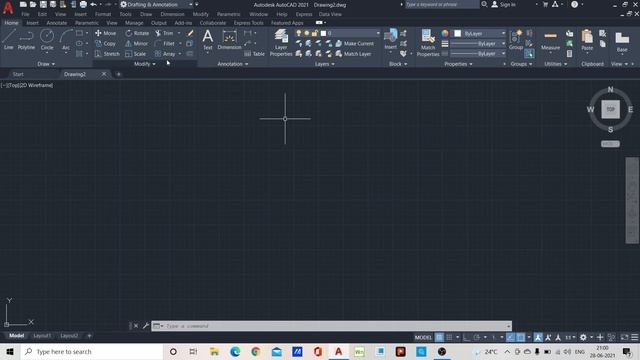
Task: Open Layer Properties manager
Action: coord(281,42)
